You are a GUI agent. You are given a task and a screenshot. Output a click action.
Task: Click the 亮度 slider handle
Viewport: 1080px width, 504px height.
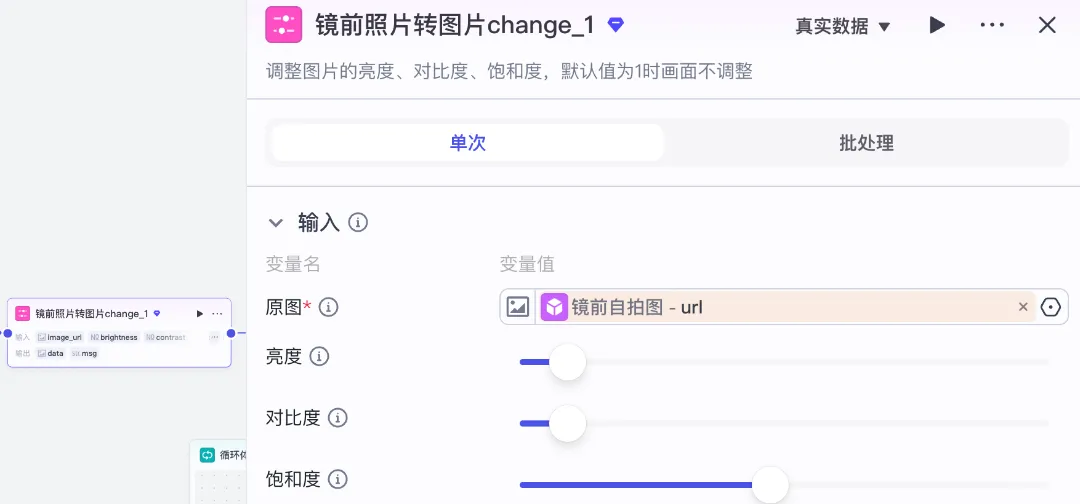[567, 361]
